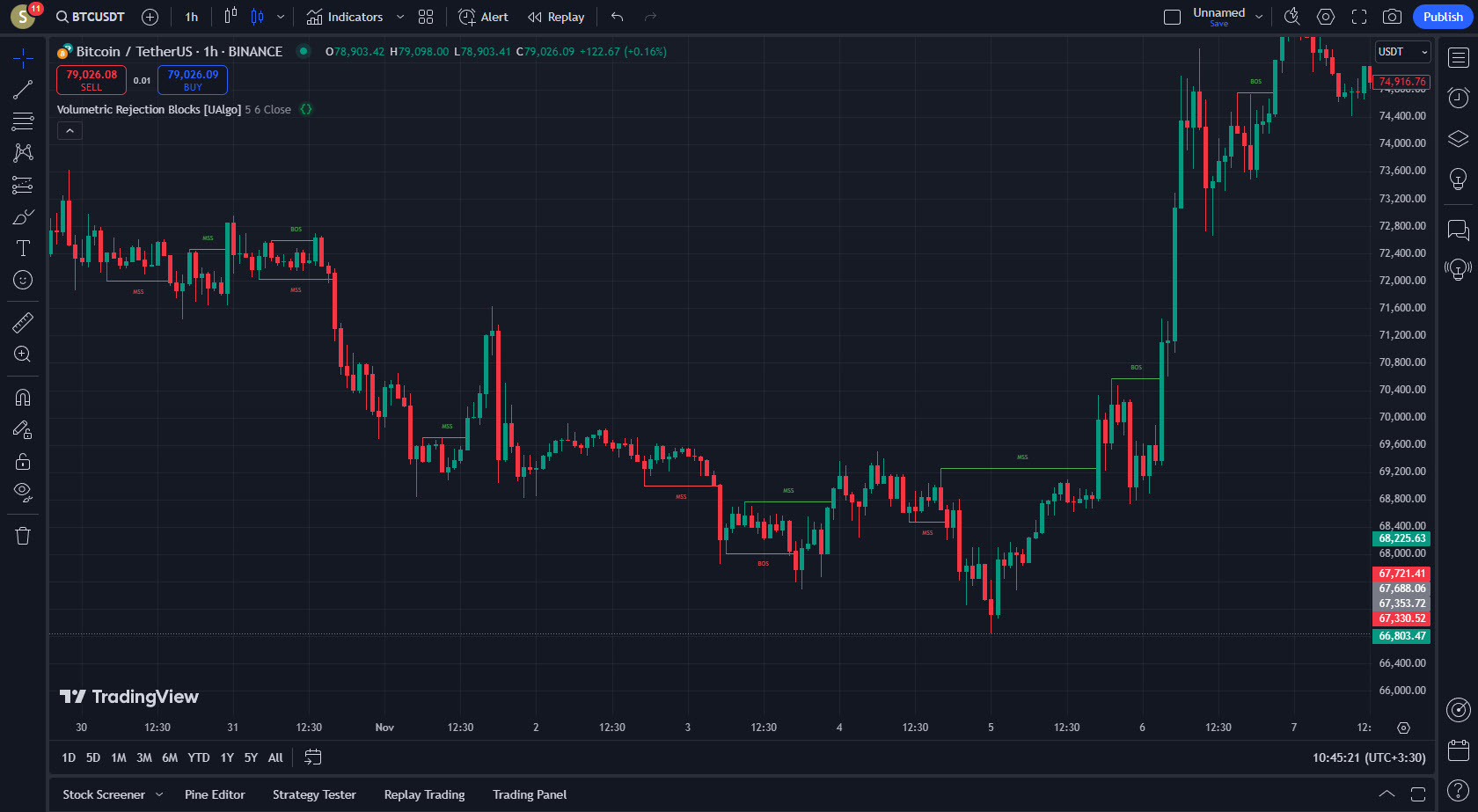Click the blue BUY price button
Image resolution: width=1478 pixels, height=812 pixels.
pyautogui.click(x=193, y=80)
